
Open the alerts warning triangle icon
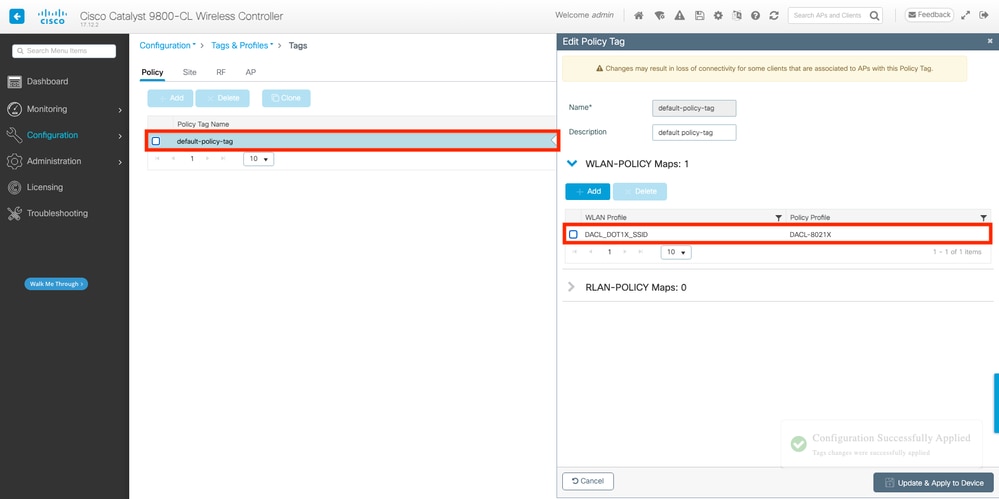coord(680,15)
